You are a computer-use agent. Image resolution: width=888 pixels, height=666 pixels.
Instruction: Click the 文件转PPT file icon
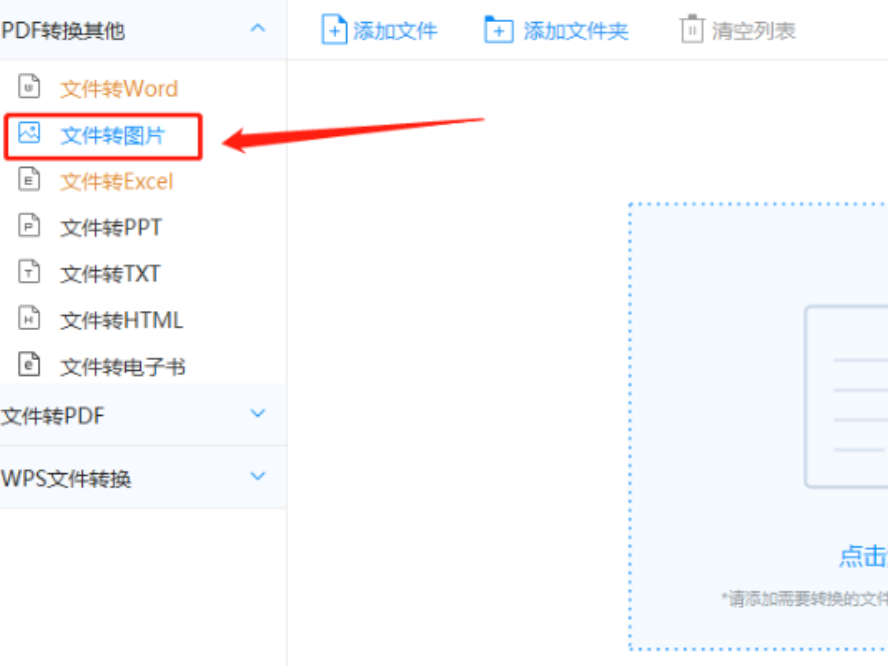click(29, 226)
